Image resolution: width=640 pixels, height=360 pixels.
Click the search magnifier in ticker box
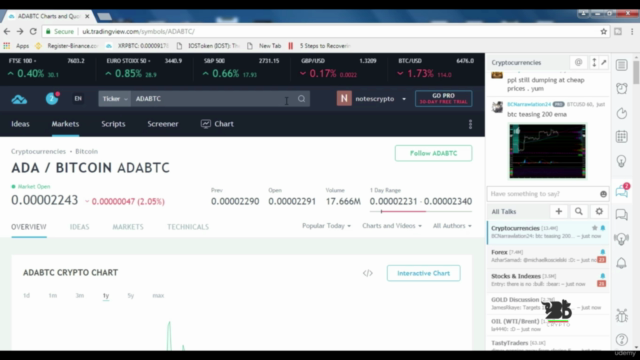click(x=301, y=99)
